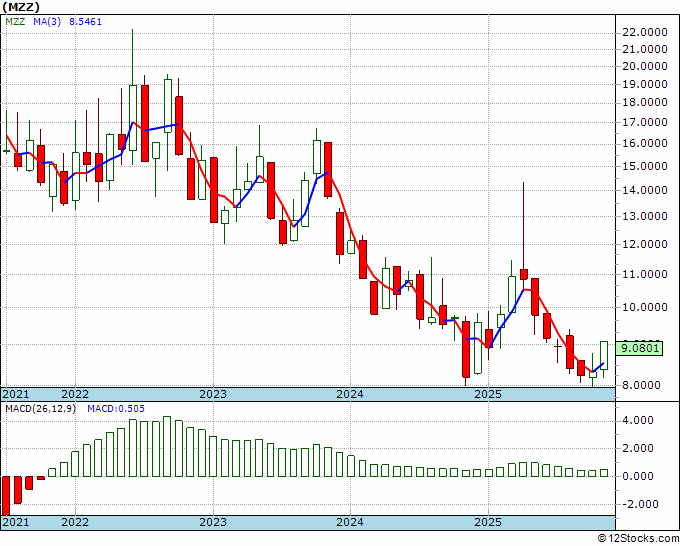680x546 pixels.
Task: Click the last MACD histogram bar
Action: pyautogui.click(x=604, y=473)
